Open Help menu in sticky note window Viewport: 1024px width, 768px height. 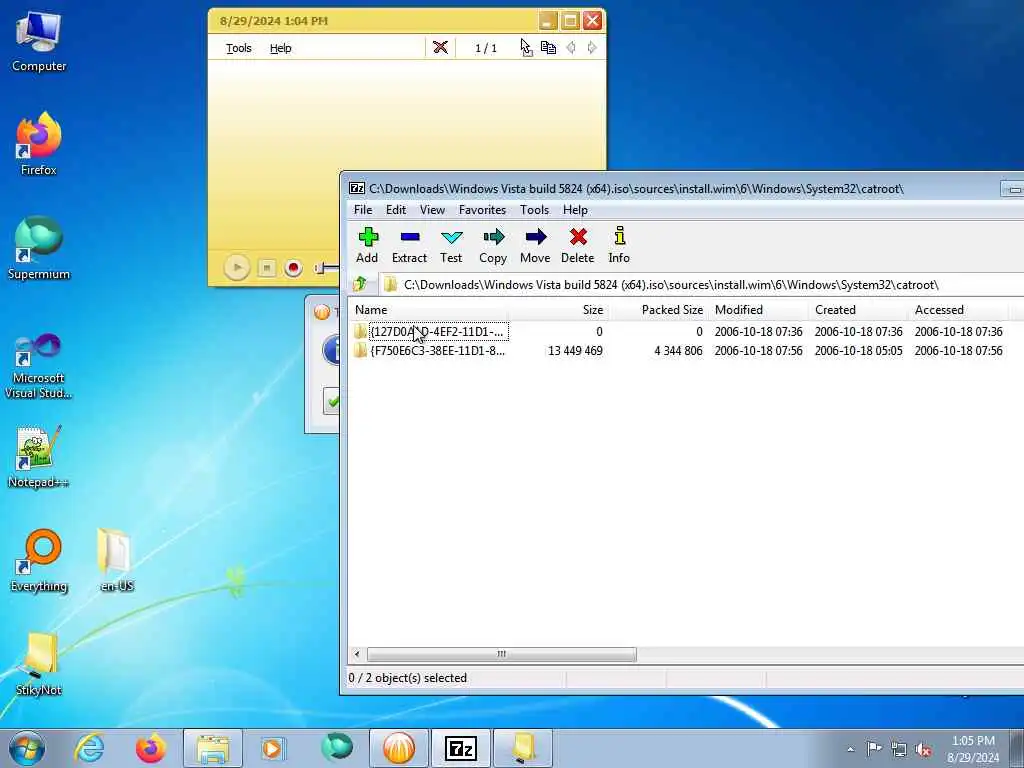pos(281,48)
